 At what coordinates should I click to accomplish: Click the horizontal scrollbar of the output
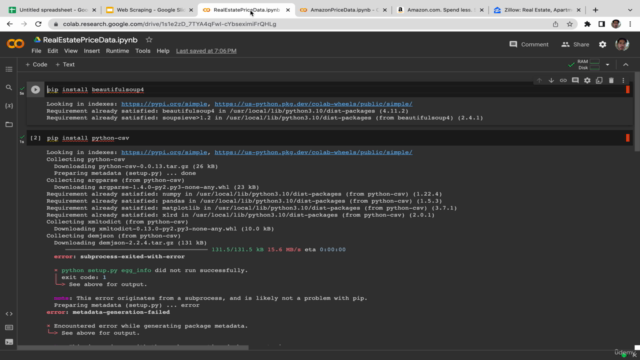(133, 348)
